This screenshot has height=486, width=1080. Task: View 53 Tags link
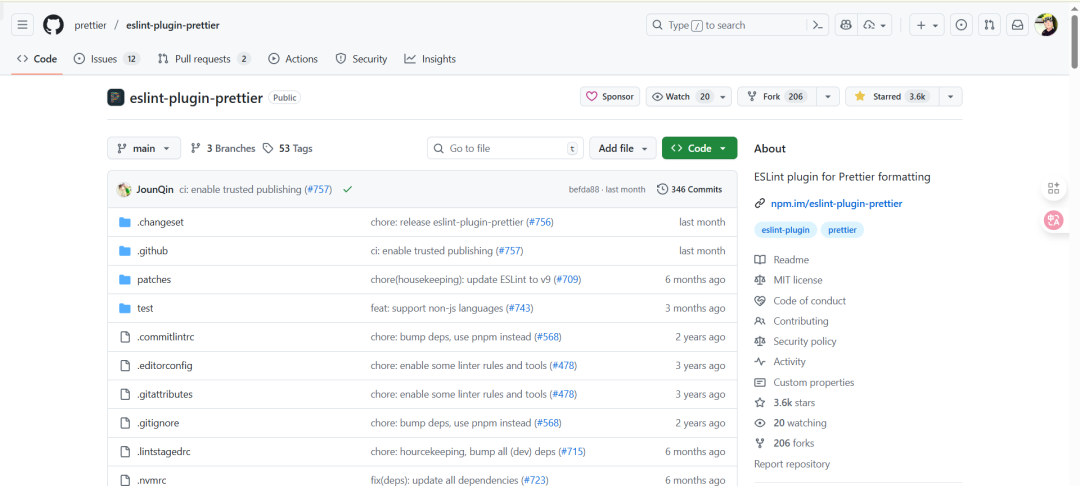[288, 149]
